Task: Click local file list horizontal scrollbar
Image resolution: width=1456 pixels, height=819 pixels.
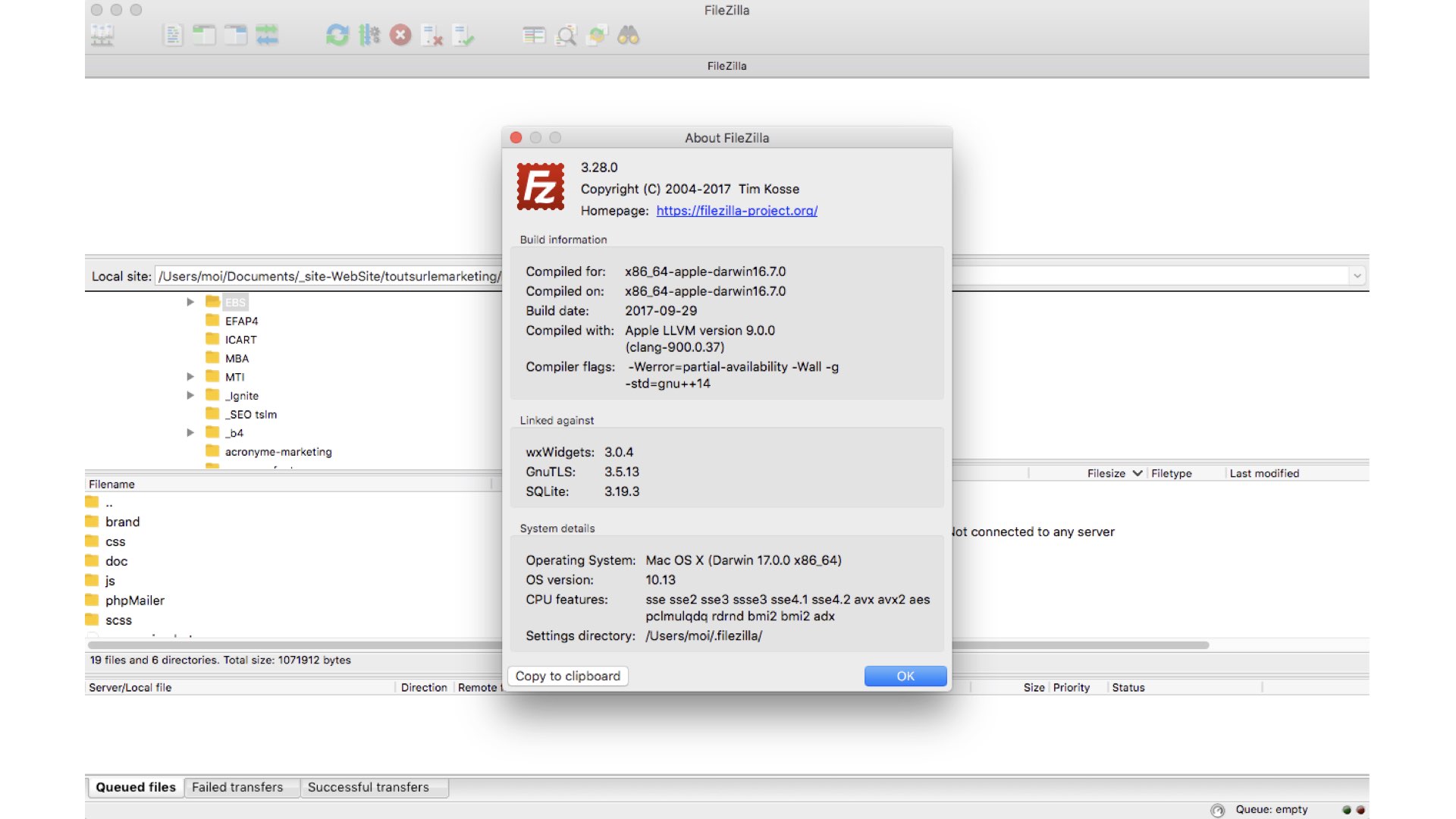Action: pyautogui.click(x=294, y=645)
